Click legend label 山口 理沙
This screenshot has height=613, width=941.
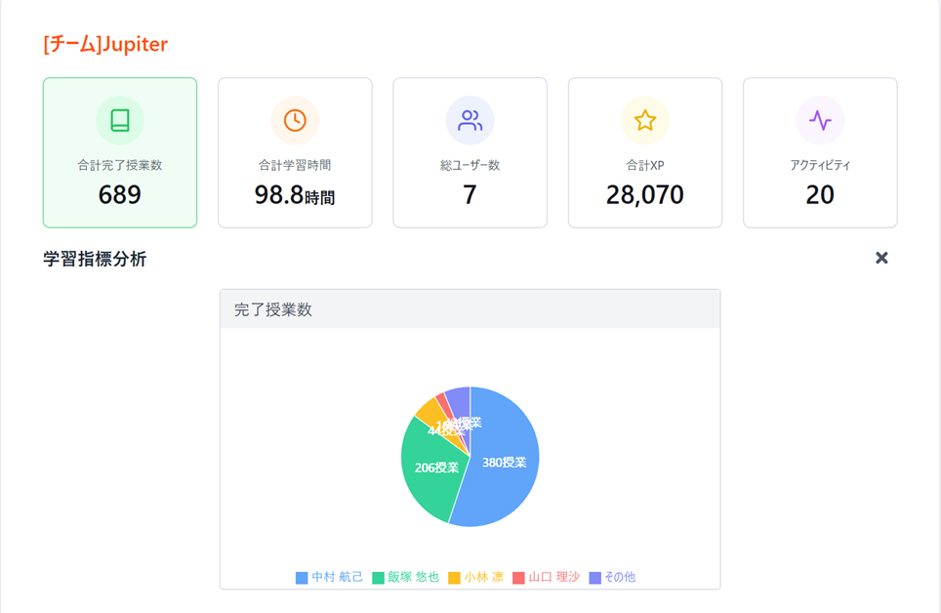554,577
